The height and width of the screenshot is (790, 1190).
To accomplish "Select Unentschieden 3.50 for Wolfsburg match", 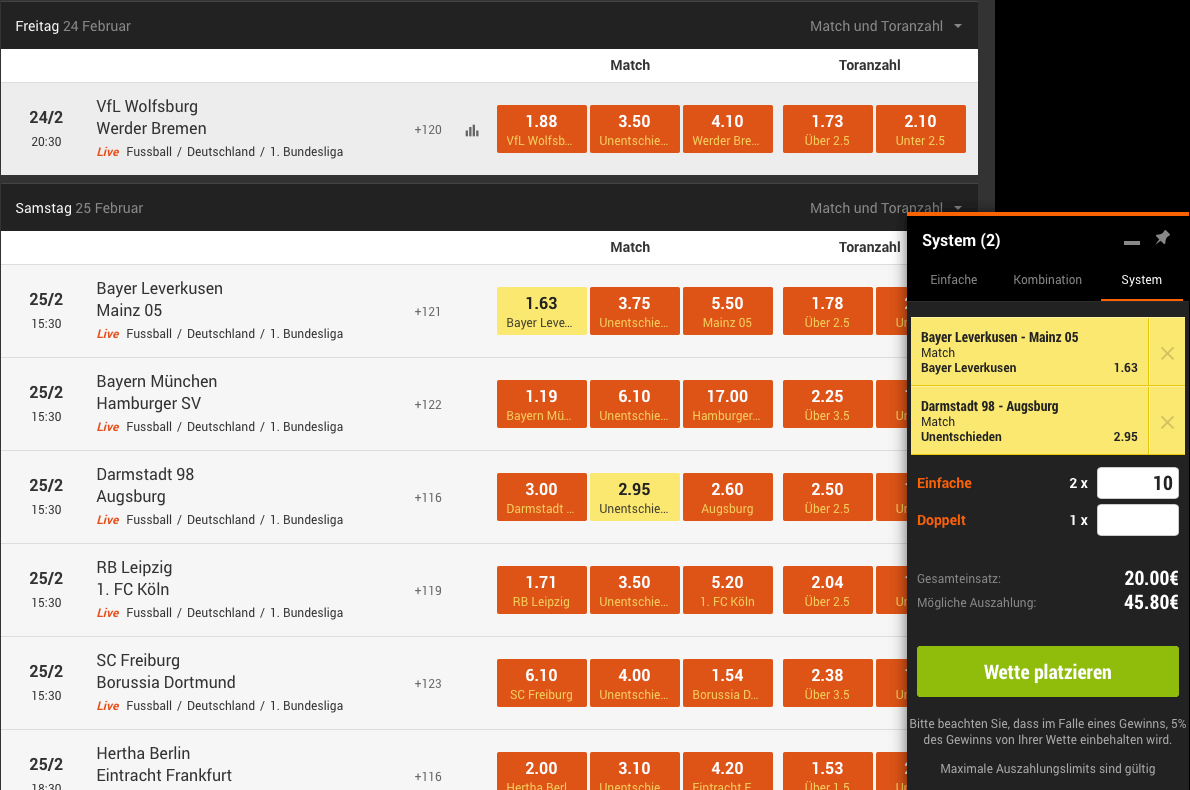I will [634, 129].
